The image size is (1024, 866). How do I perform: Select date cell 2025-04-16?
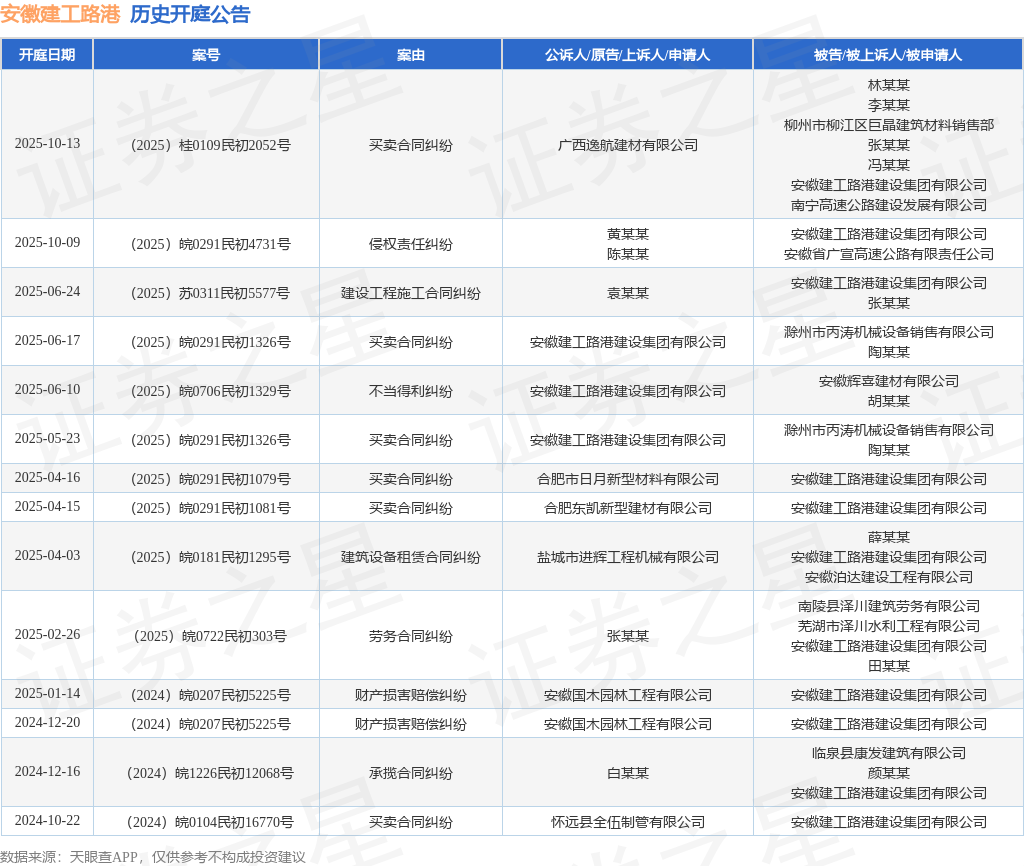[x=48, y=477]
